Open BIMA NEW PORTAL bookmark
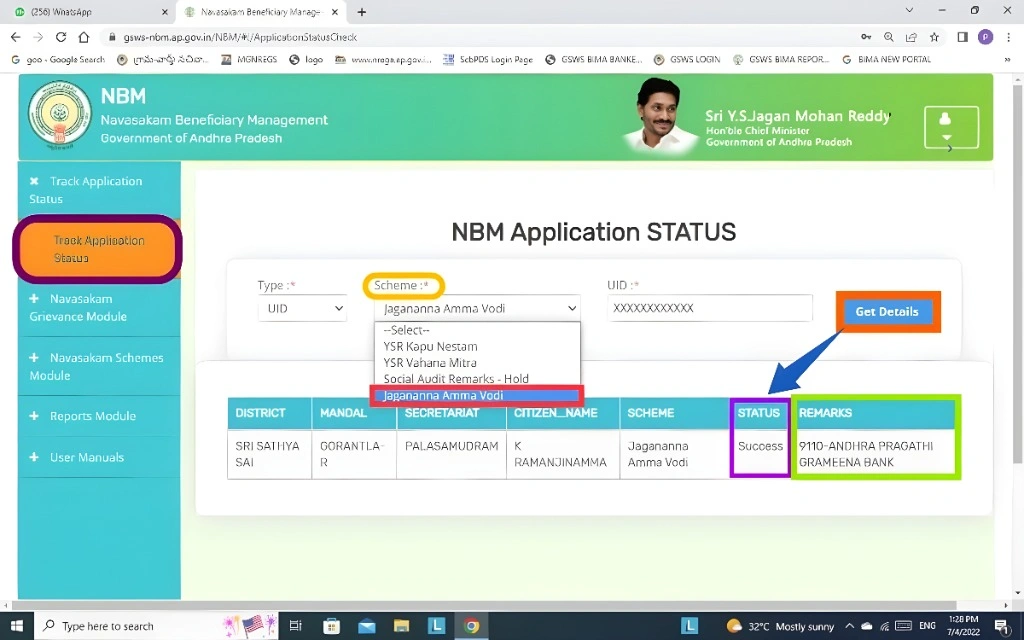Image resolution: width=1024 pixels, height=640 pixels. coord(886,59)
